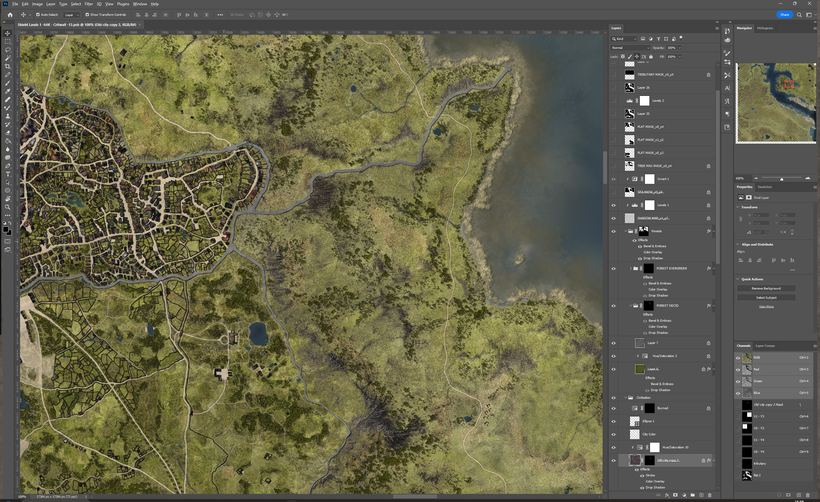Viewport: 820px width, 502px height.
Task: Collapse the Quick Actions section
Action: (x=738, y=279)
